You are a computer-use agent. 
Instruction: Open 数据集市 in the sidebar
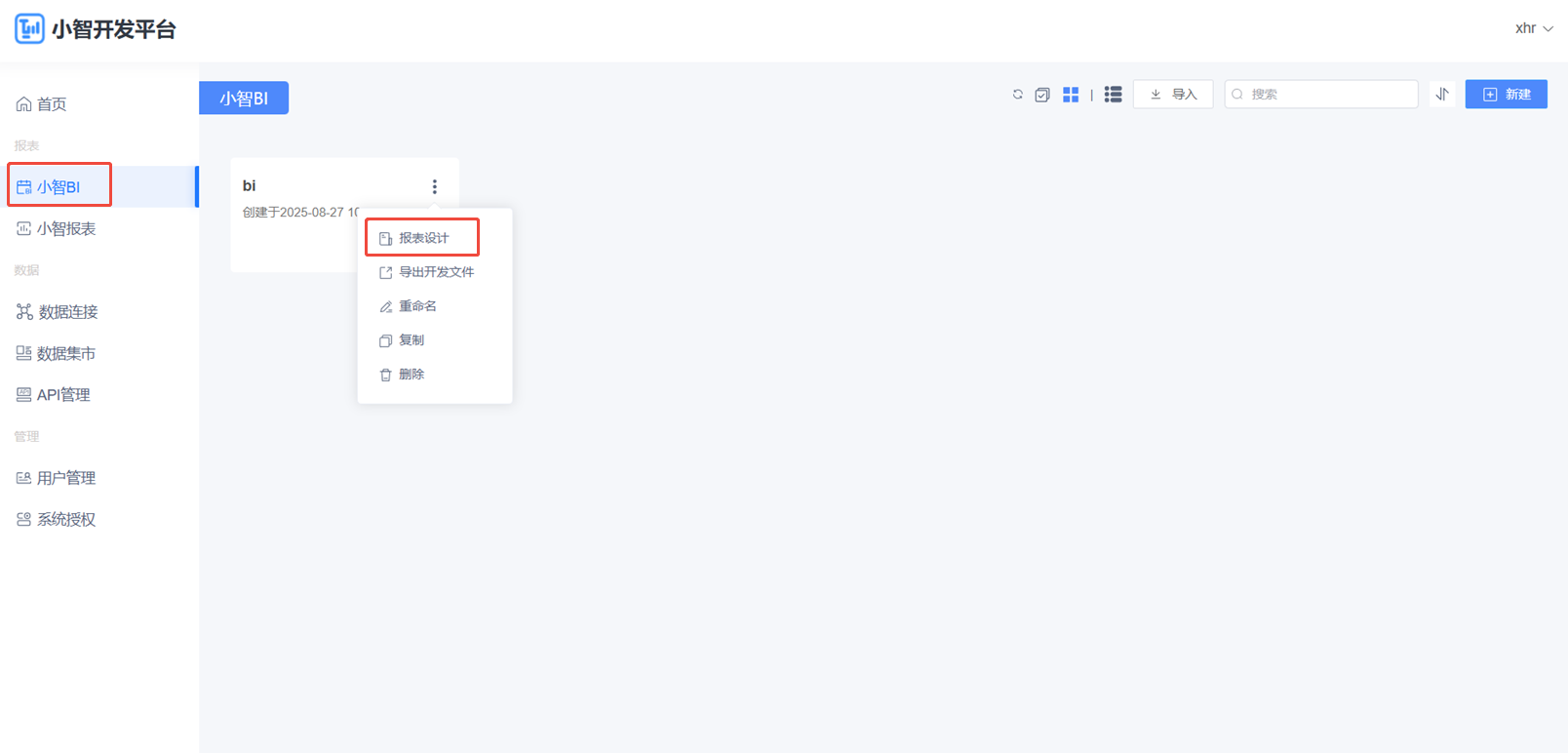pyautogui.click(x=65, y=354)
